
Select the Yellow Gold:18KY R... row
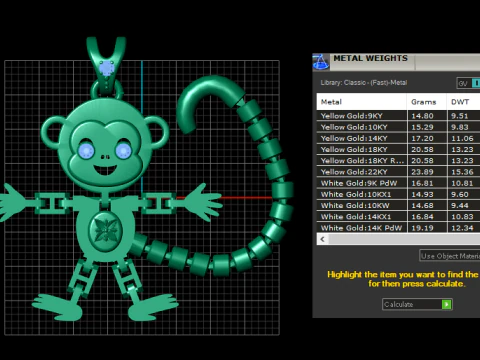[398, 161]
